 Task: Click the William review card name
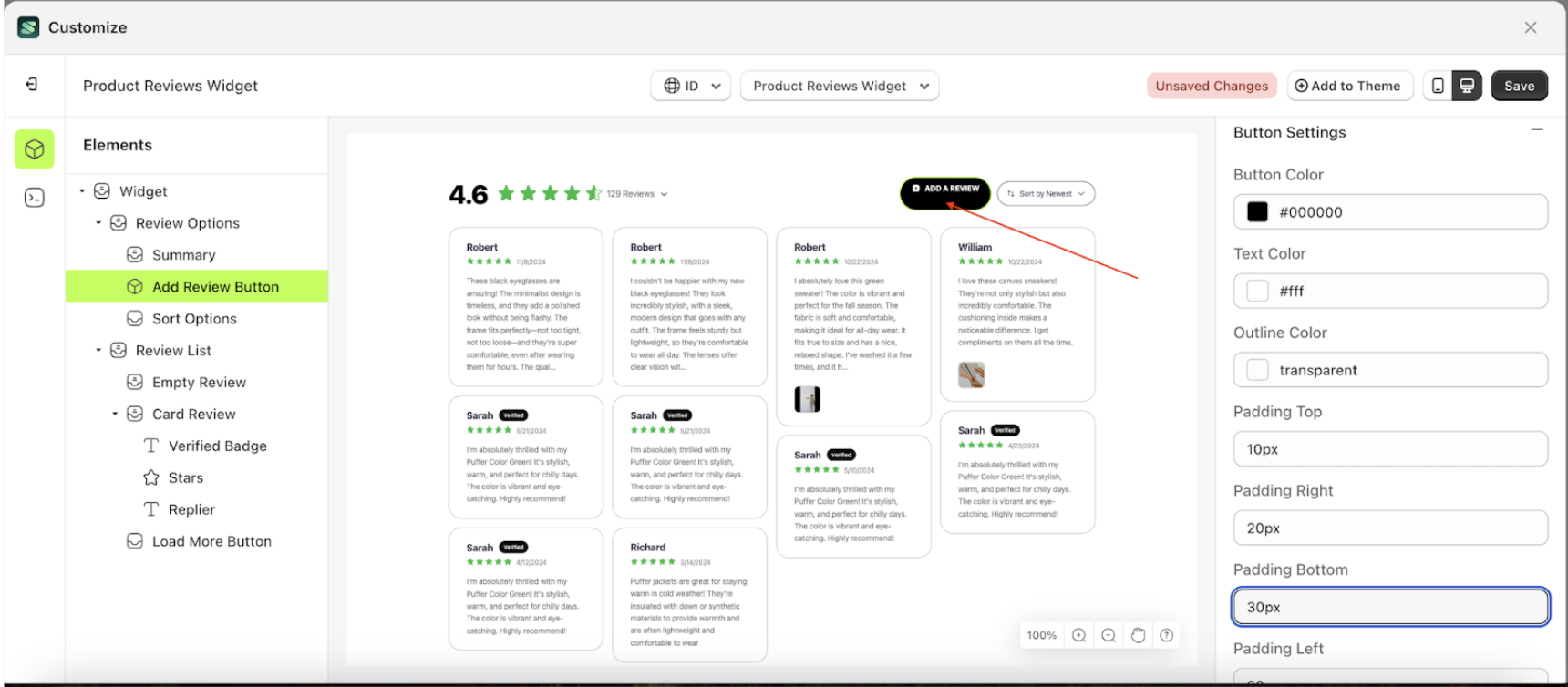[975, 247]
